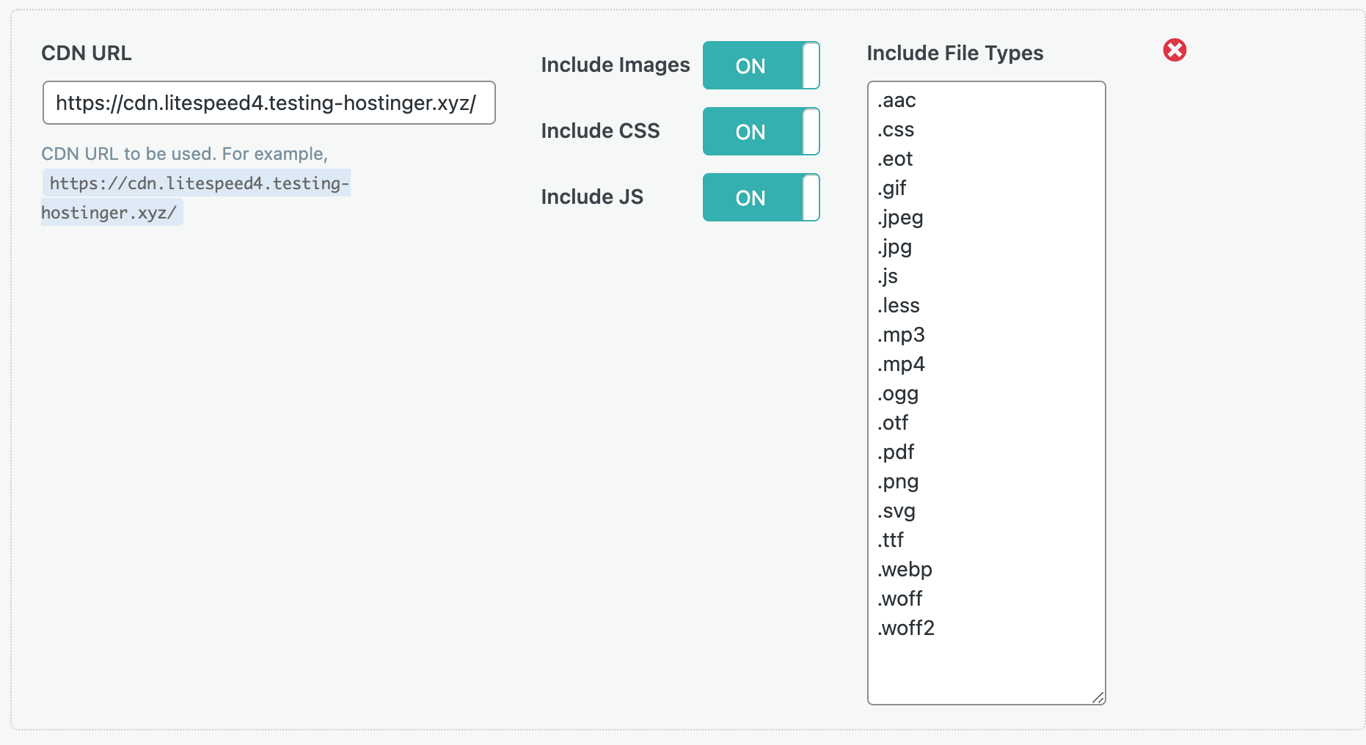Click the .pdf file type entry
Image resolution: width=1366 pixels, height=745 pixels.
click(x=896, y=452)
